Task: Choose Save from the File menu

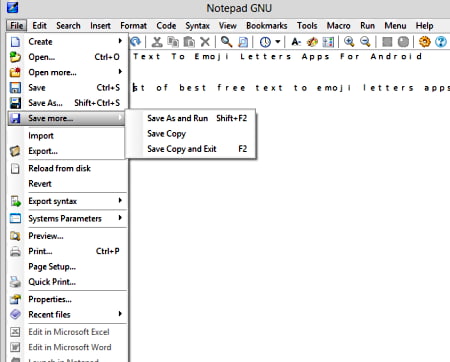Action: (67, 88)
